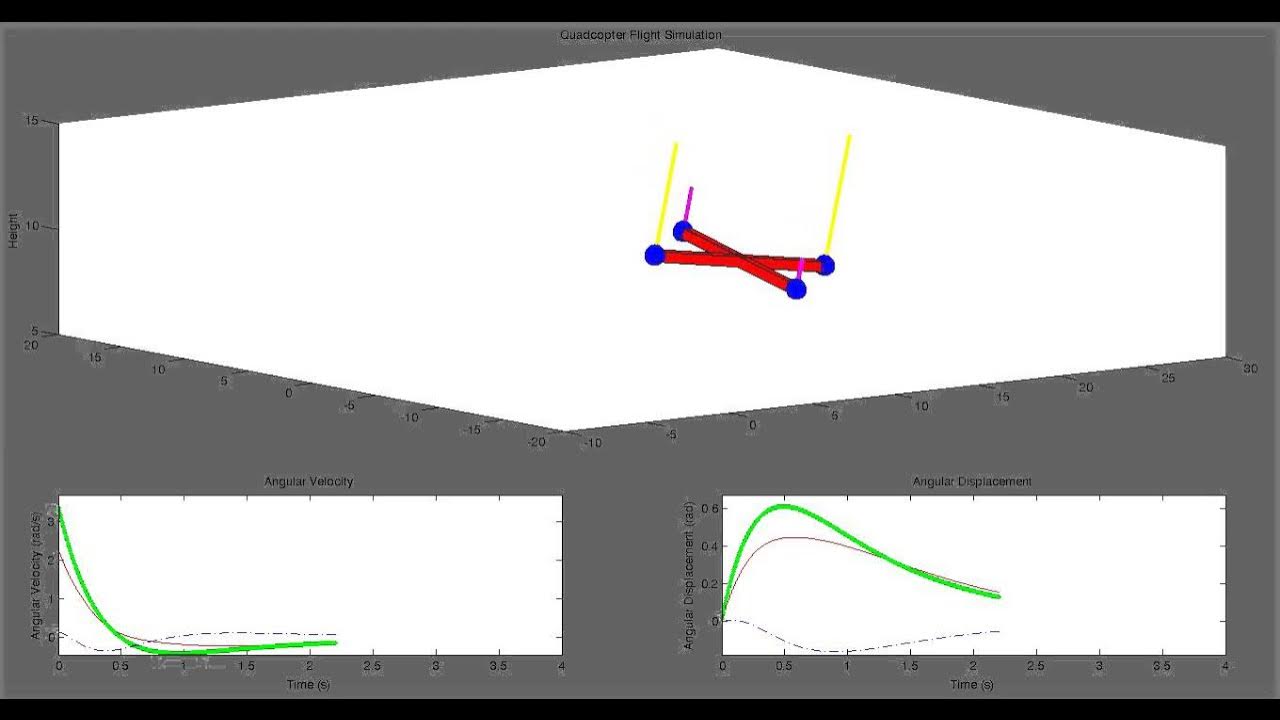
Task: Select dash-dot curve in Angular Velocity plot
Action: [x=240, y=632]
